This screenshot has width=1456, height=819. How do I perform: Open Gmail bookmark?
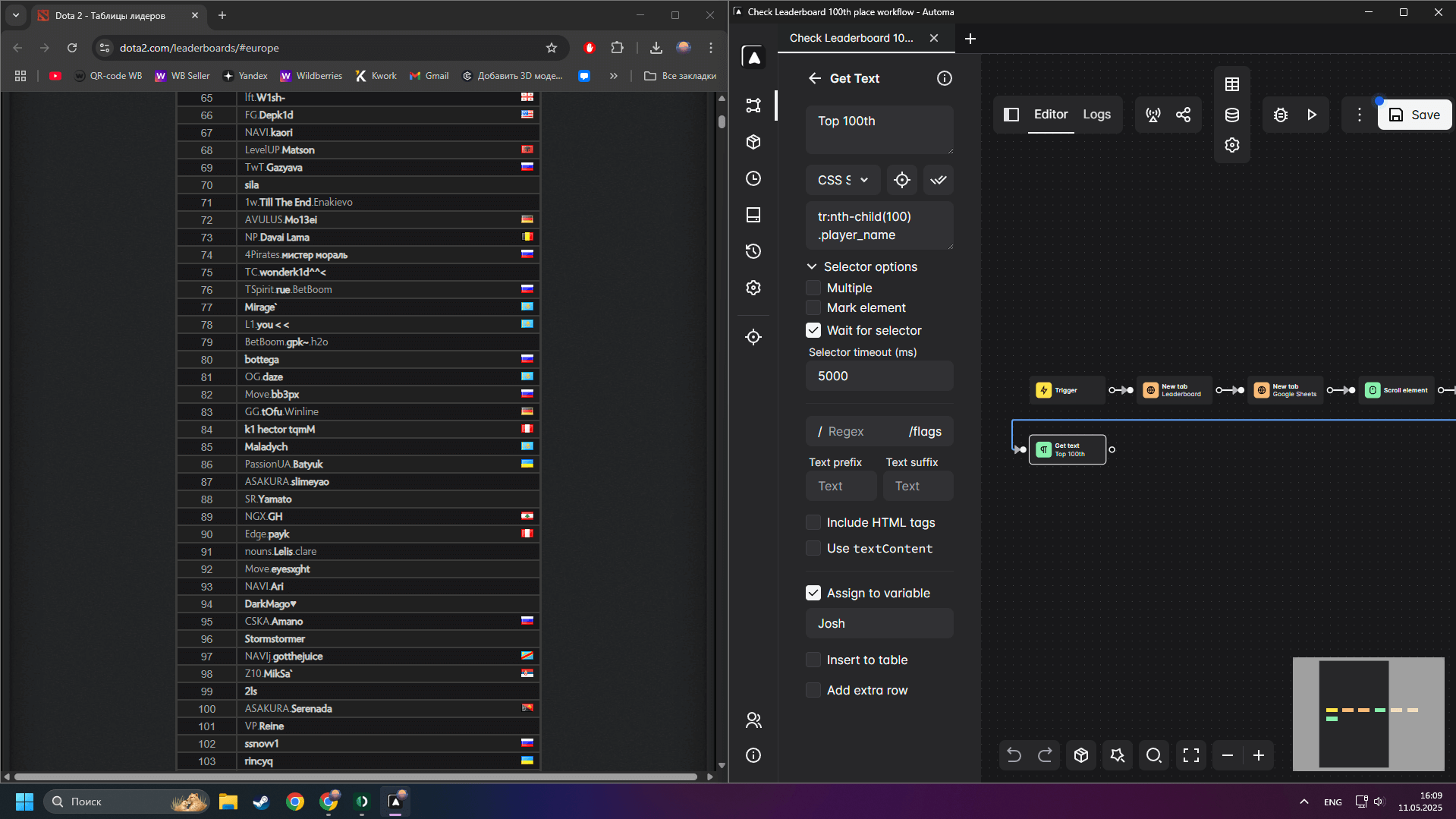click(x=429, y=76)
